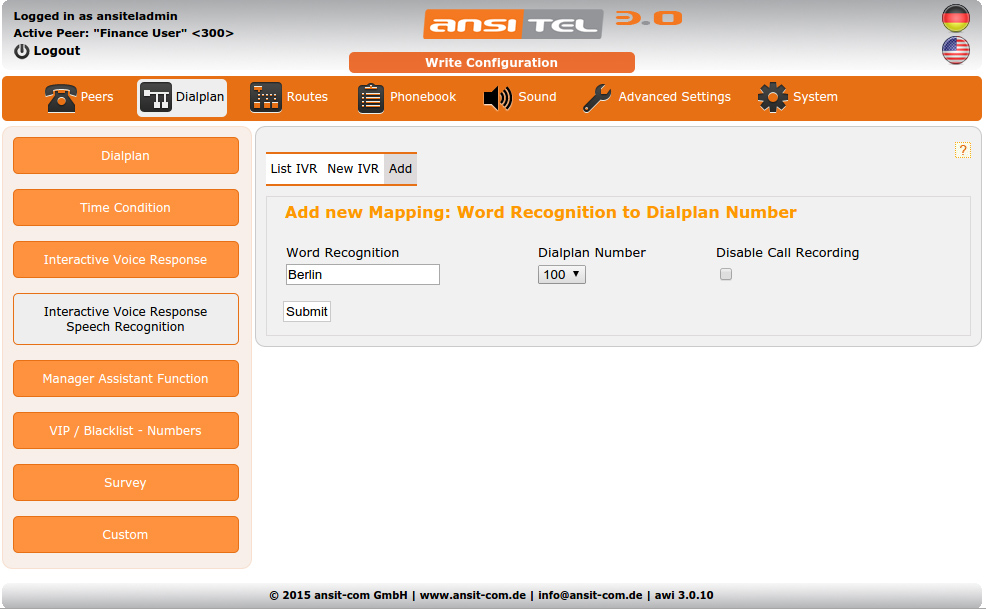Open the Phonebook icon
The width and height of the screenshot is (986, 609).
coord(371,97)
